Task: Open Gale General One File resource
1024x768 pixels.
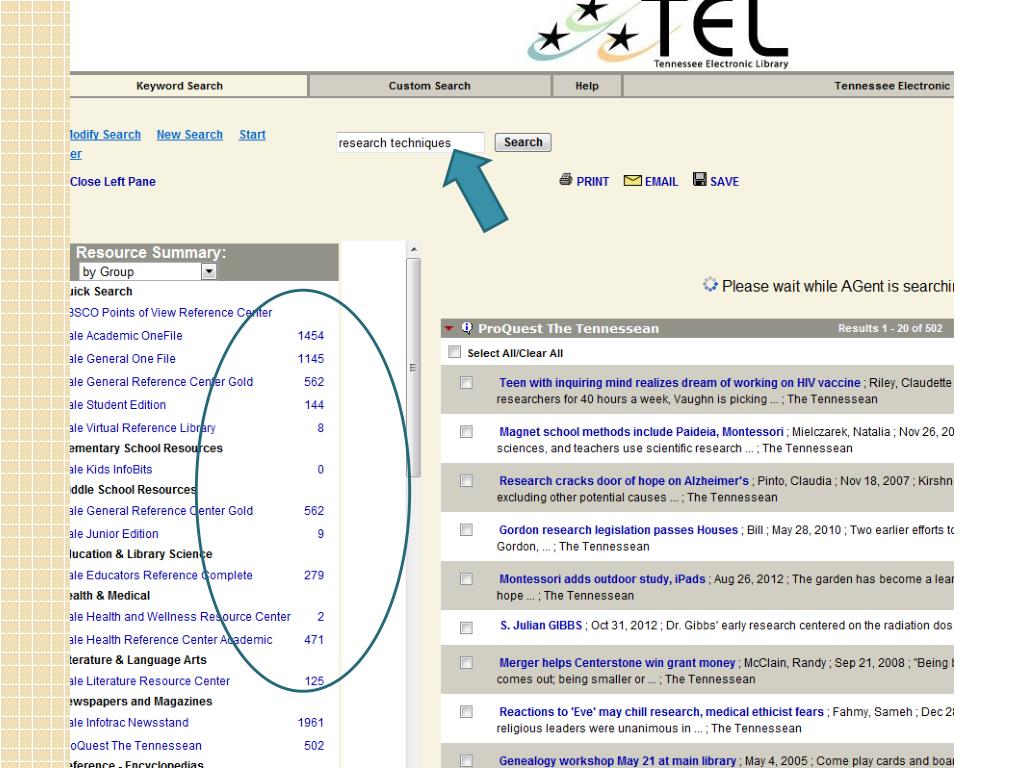Action: tap(123, 359)
